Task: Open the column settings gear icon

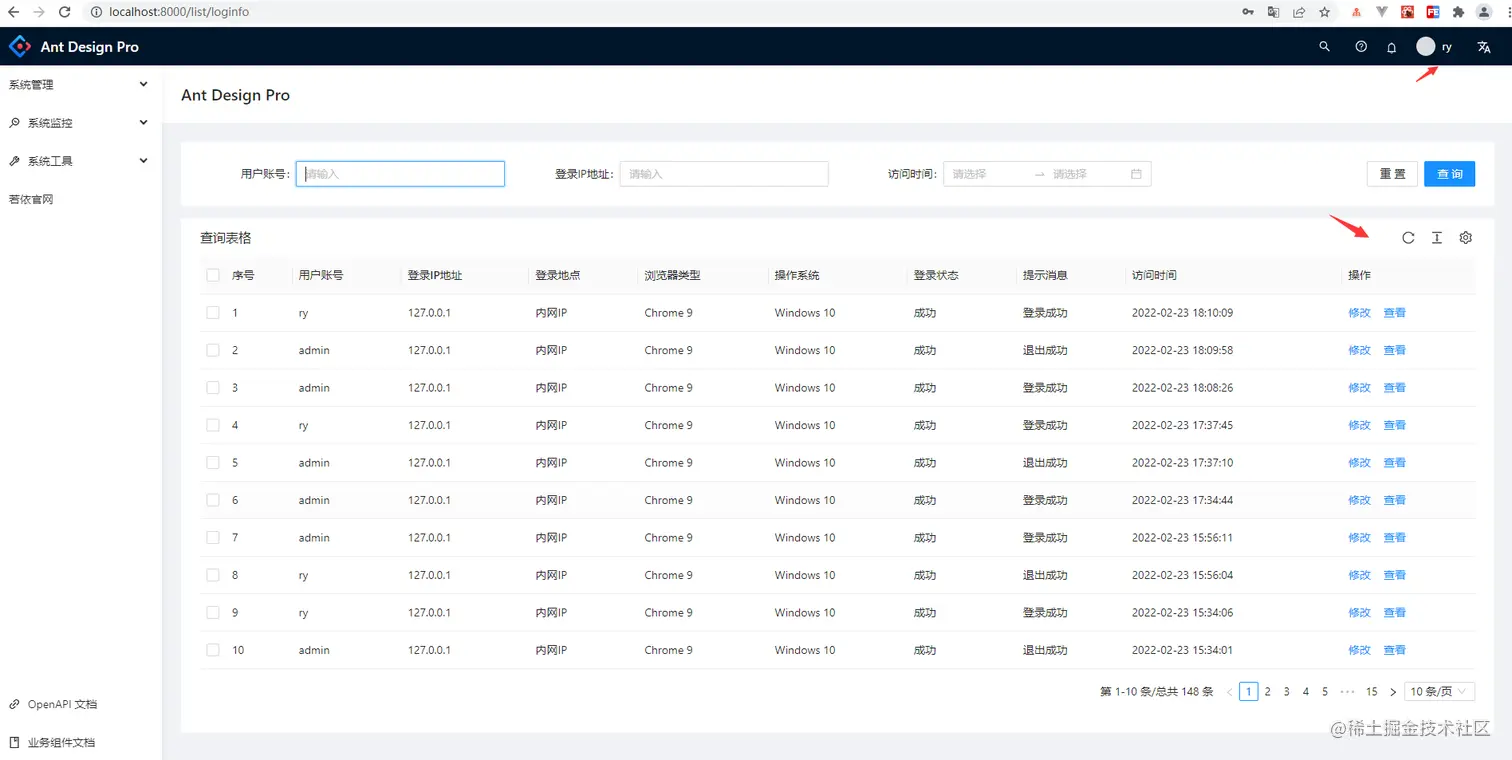Action: tap(1466, 238)
